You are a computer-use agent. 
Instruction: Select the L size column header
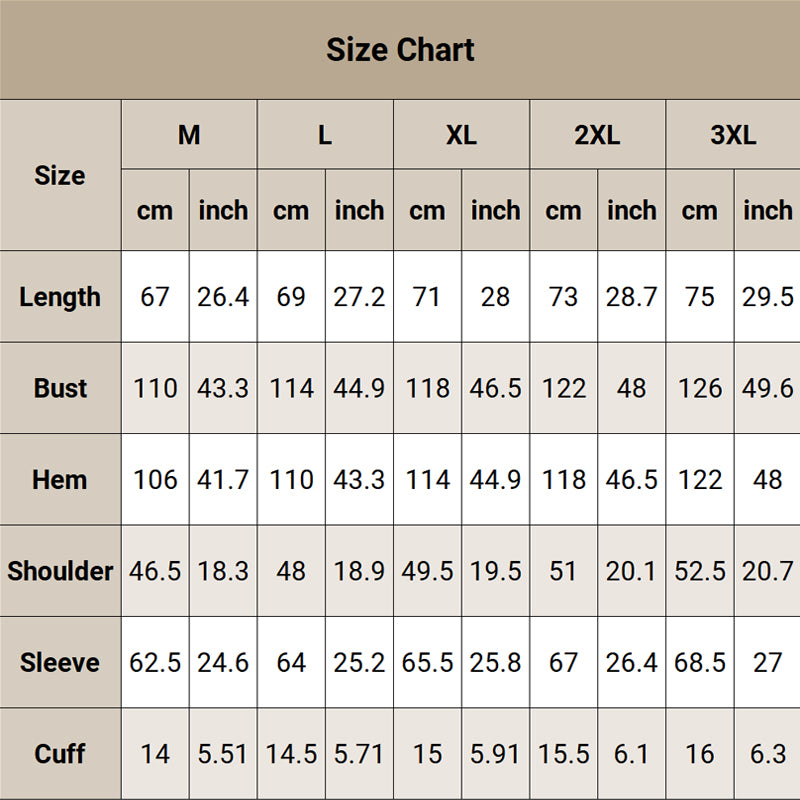coord(325,135)
